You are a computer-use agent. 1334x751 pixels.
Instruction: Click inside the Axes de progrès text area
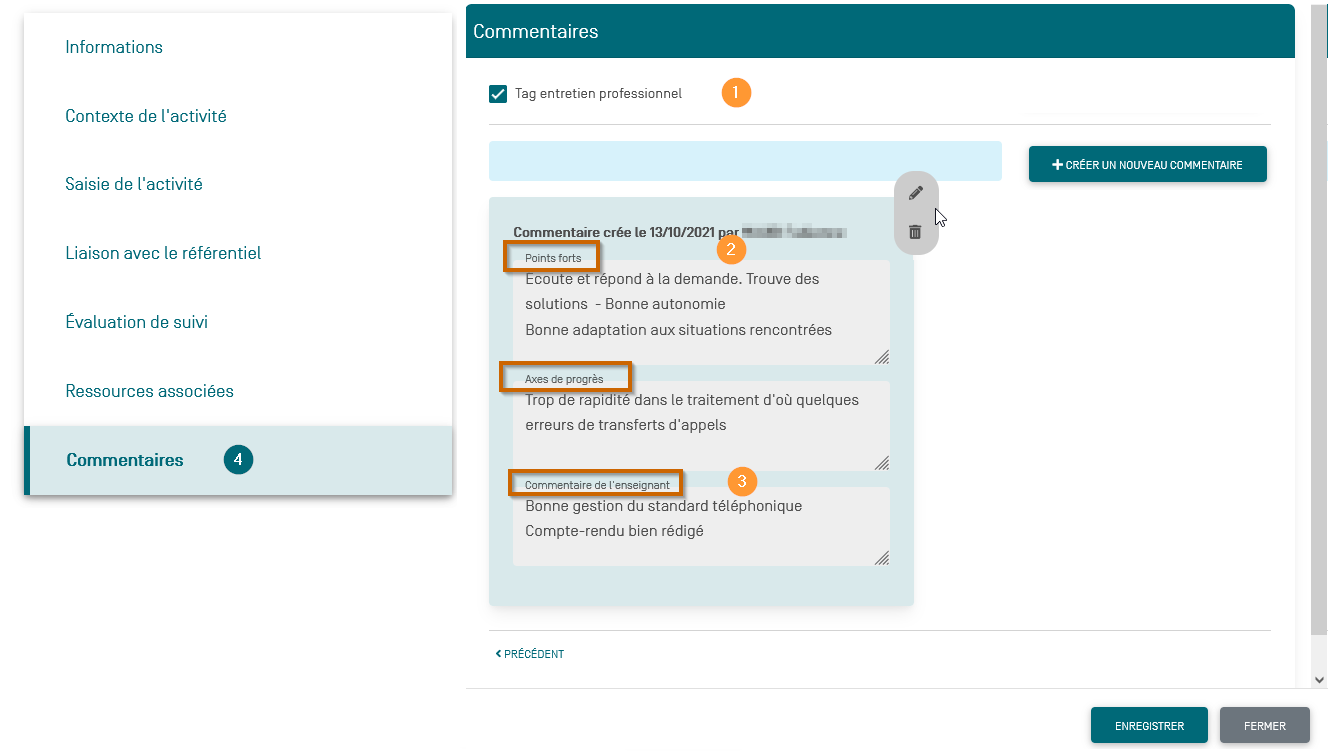tap(700, 425)
